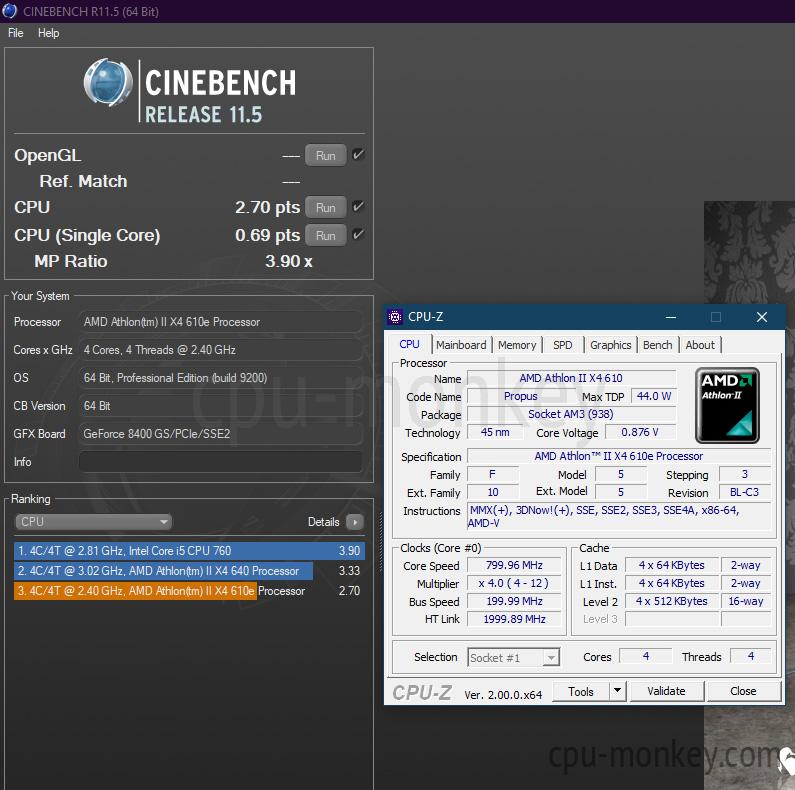Click the Multiplier x 4.0 value
Screen dimensions: 795x790
(x=514, y=583)
